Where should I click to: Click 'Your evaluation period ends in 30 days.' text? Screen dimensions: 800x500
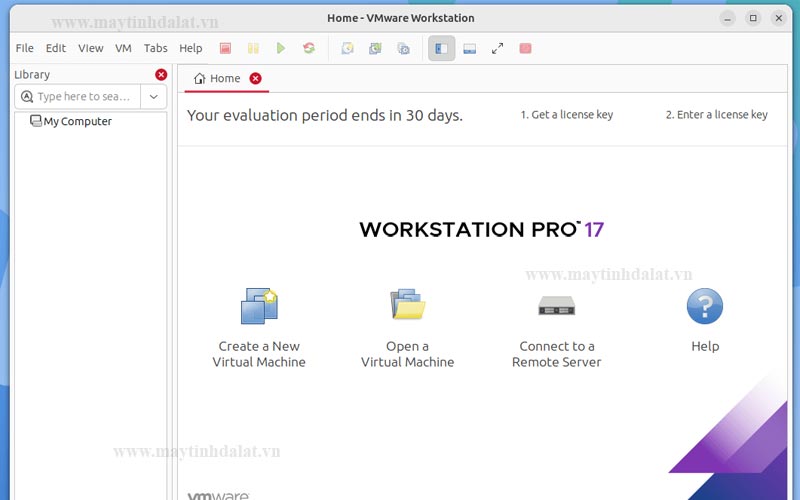324,115
